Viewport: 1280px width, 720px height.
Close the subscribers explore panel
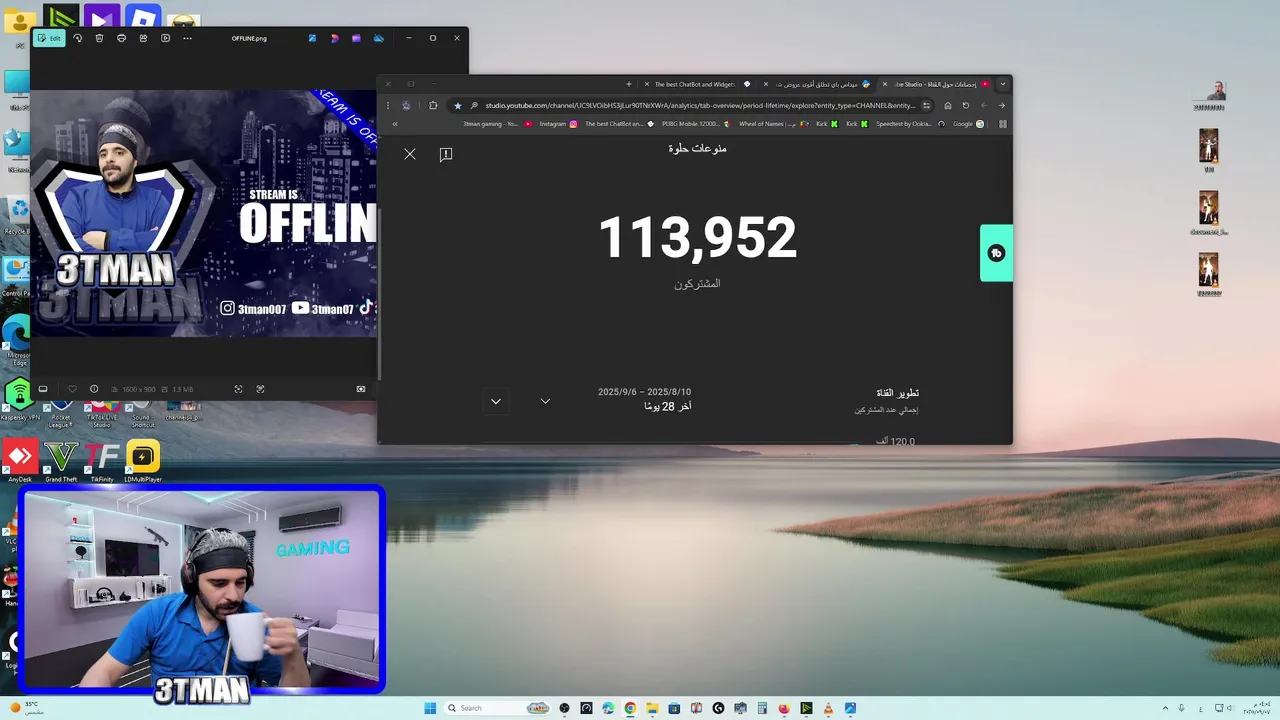410,154
